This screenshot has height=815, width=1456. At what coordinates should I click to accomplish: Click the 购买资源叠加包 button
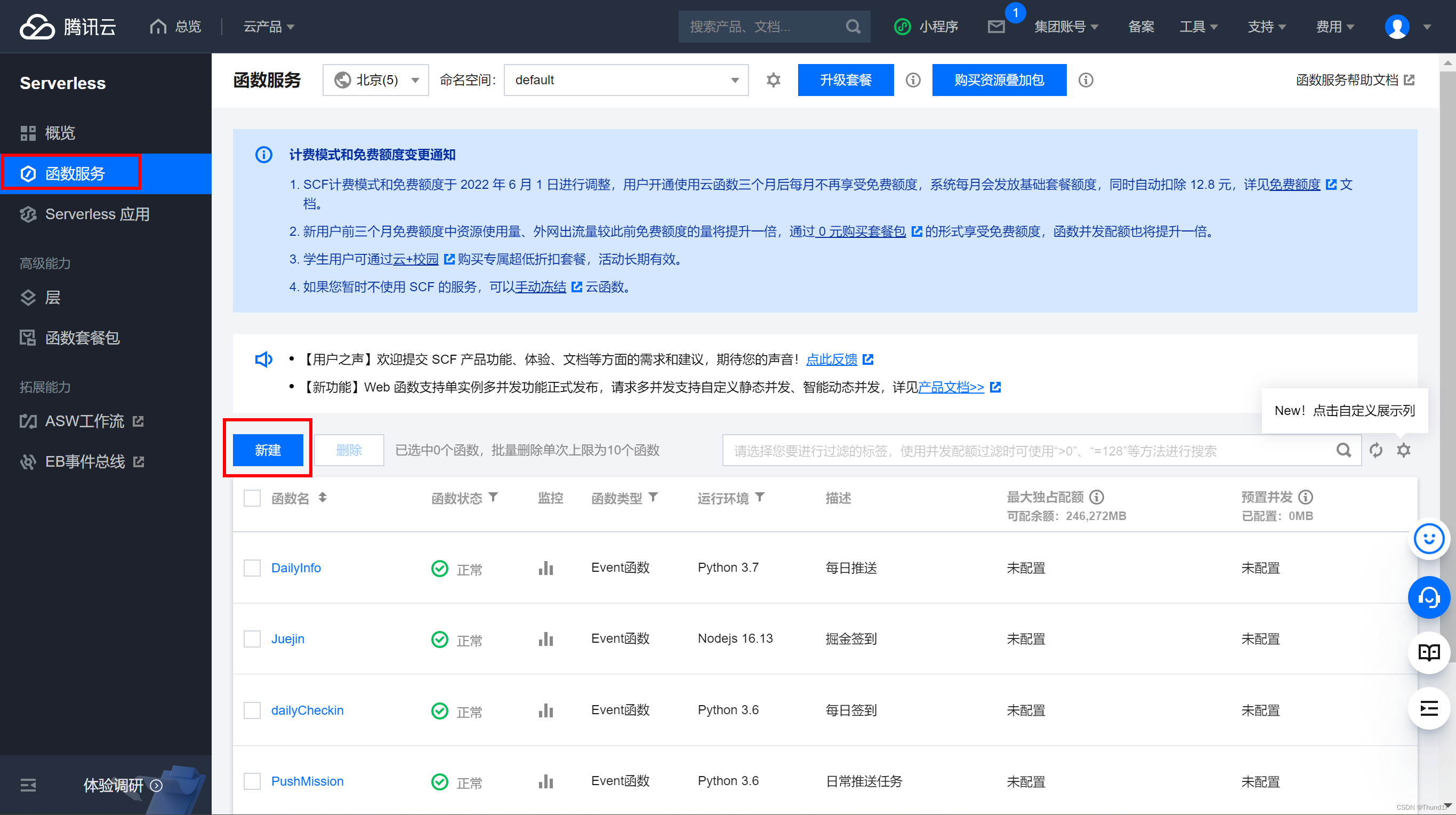[999, 80]
